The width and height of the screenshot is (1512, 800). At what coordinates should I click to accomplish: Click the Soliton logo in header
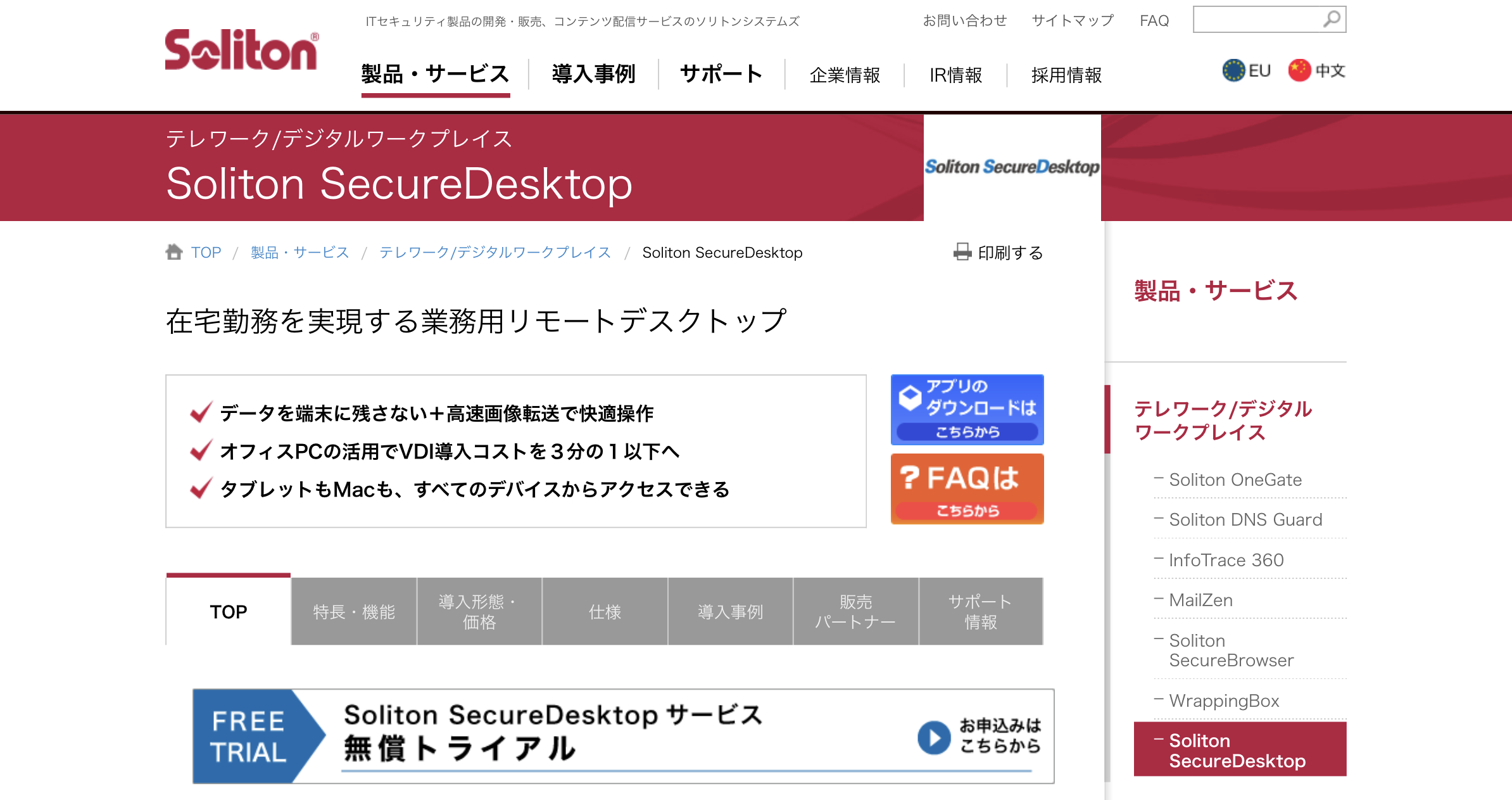pyautogui.click(x=242, y=49)
